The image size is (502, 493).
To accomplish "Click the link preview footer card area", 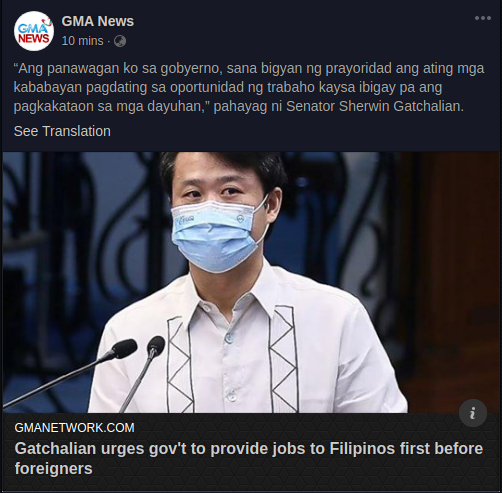I will pos(251,451).
